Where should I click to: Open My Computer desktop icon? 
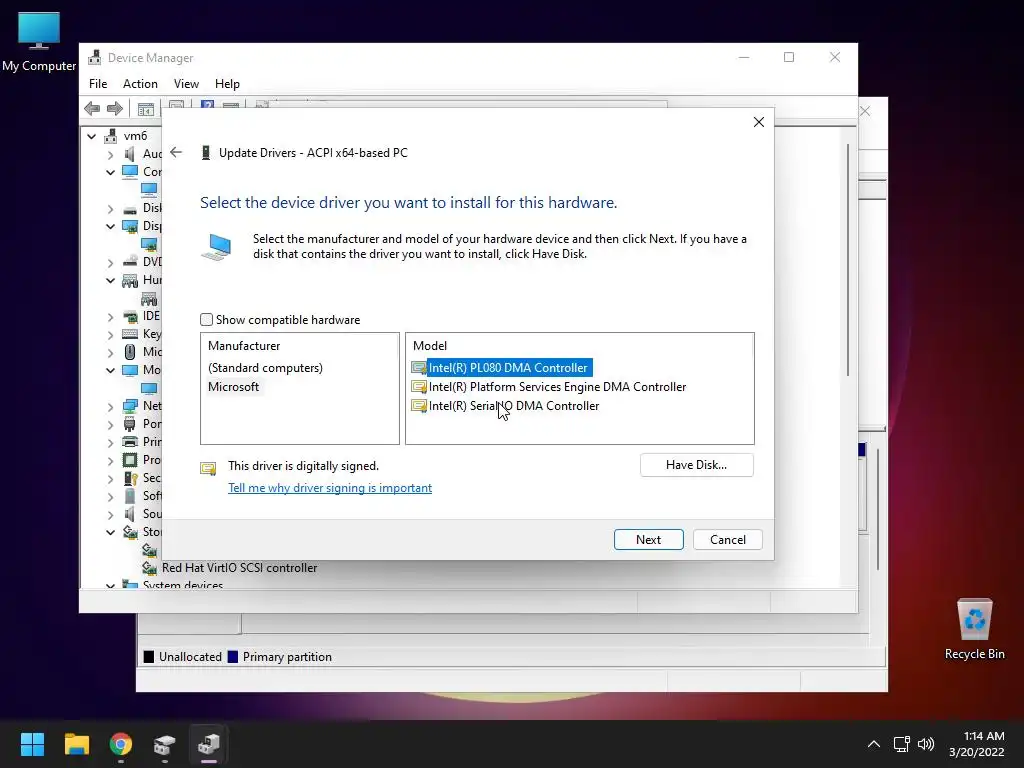coord(39,42)
